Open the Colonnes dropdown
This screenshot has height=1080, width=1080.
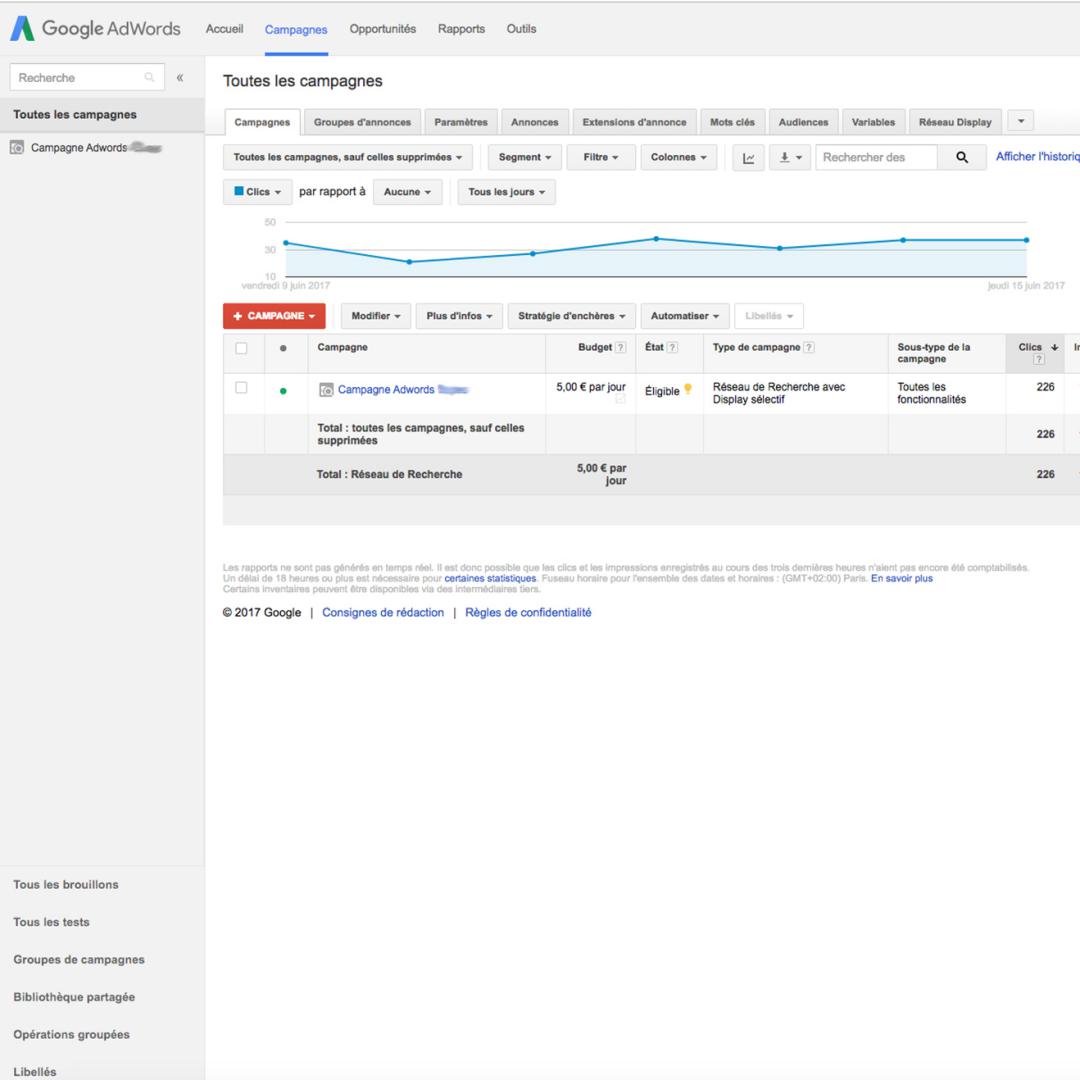tap(678, 158)
